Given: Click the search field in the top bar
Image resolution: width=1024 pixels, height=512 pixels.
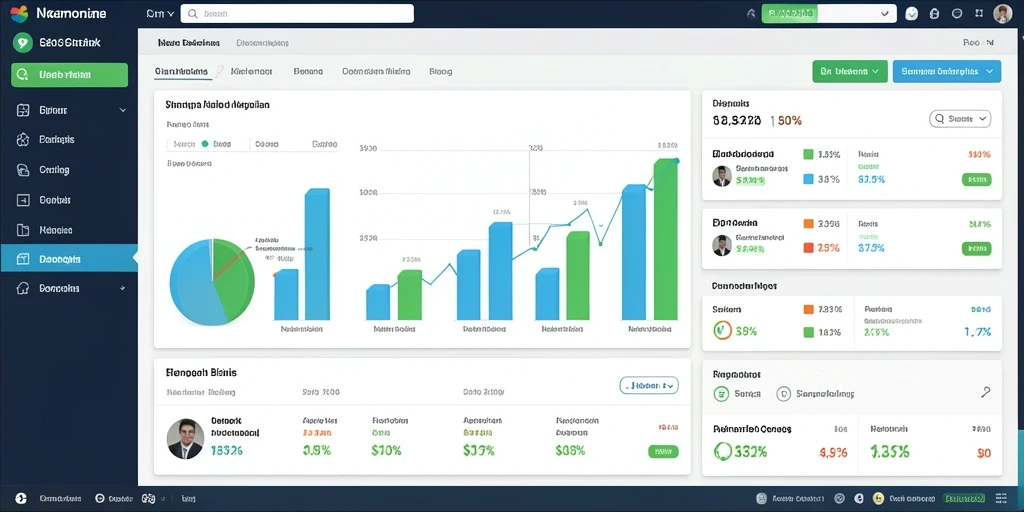Looking at the screenshot, I should pyautogui.click(x=297, y=14).
